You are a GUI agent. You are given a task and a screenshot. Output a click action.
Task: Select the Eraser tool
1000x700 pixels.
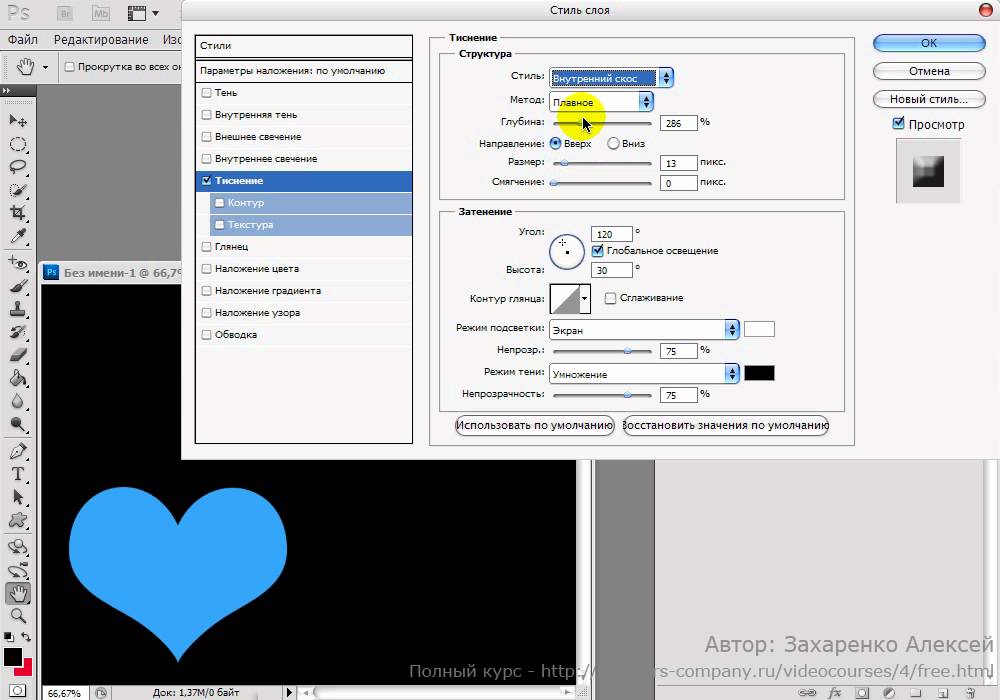[18, 355]
